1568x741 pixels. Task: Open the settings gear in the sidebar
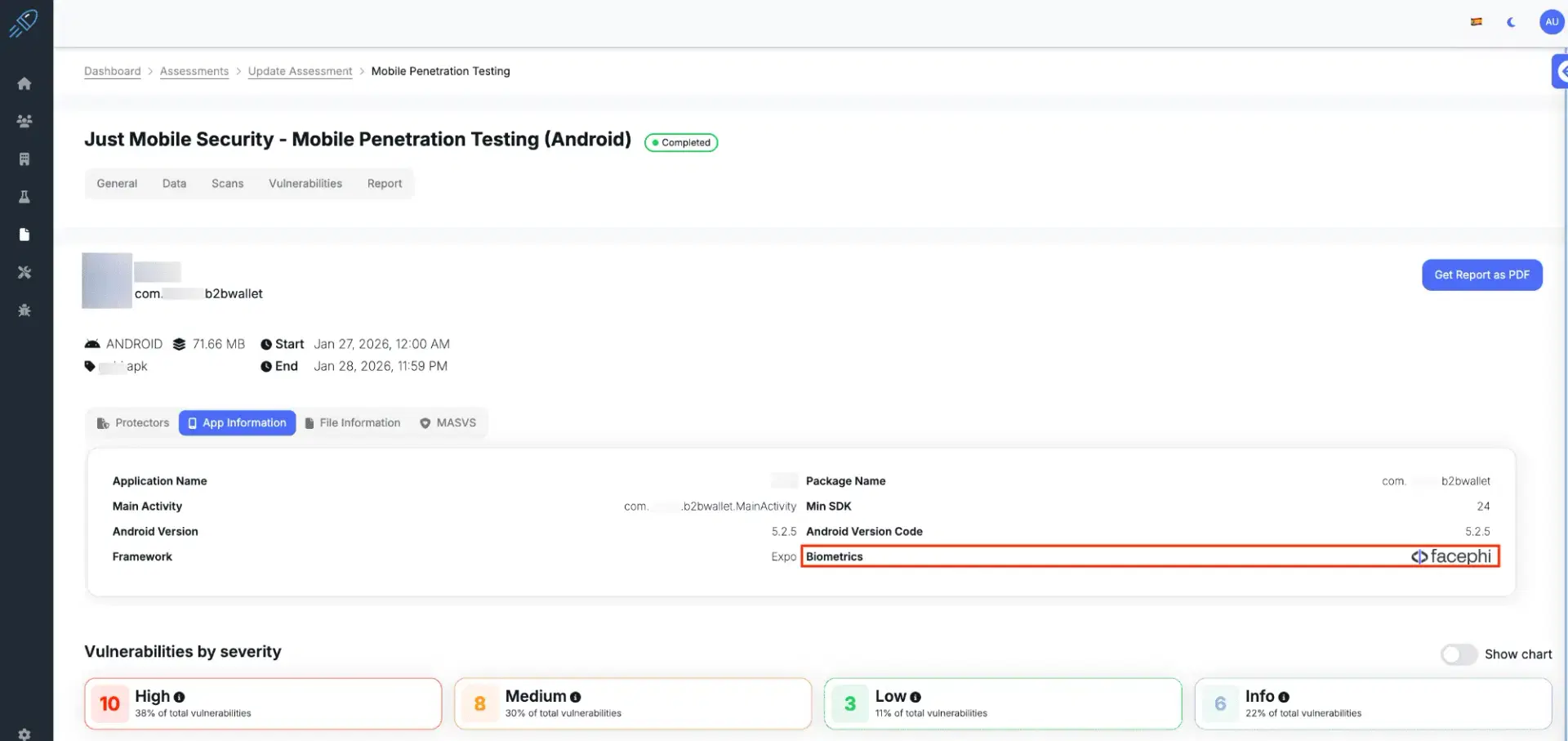(x=24, y=734)
